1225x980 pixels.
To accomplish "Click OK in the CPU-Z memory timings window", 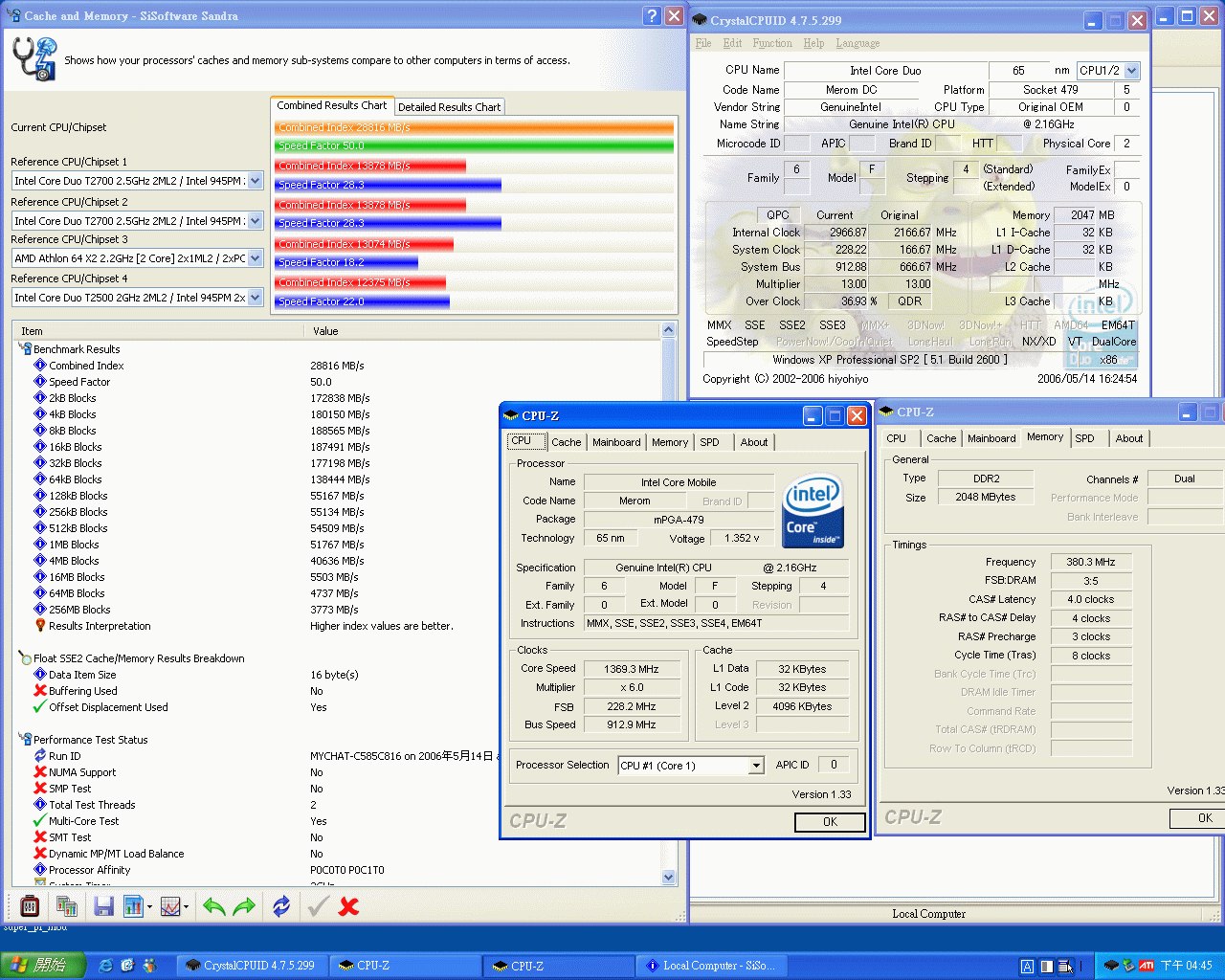I will tap(1197, 818).
